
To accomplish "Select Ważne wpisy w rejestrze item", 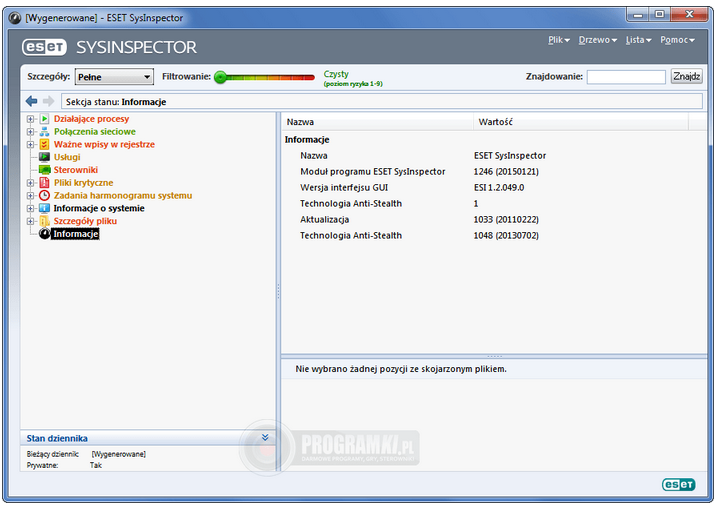I will pos(104,145).
